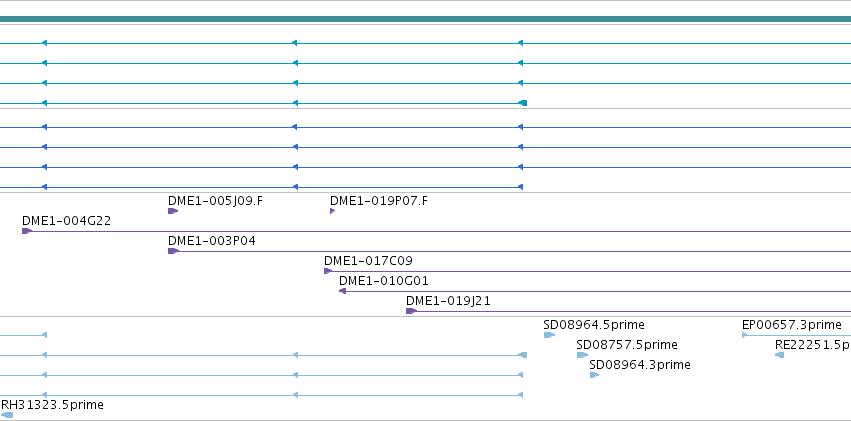
Task: Click the DME1-004G22 start arrow marker
Action: 27,231
